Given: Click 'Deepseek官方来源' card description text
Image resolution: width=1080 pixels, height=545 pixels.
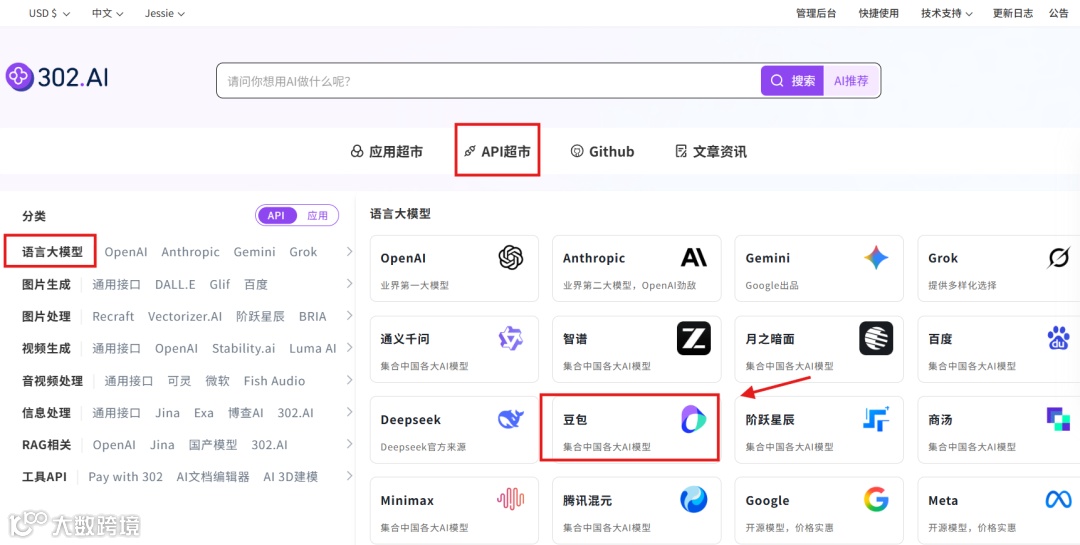Looking at the screenshot, I should click(x=423, y=446).
